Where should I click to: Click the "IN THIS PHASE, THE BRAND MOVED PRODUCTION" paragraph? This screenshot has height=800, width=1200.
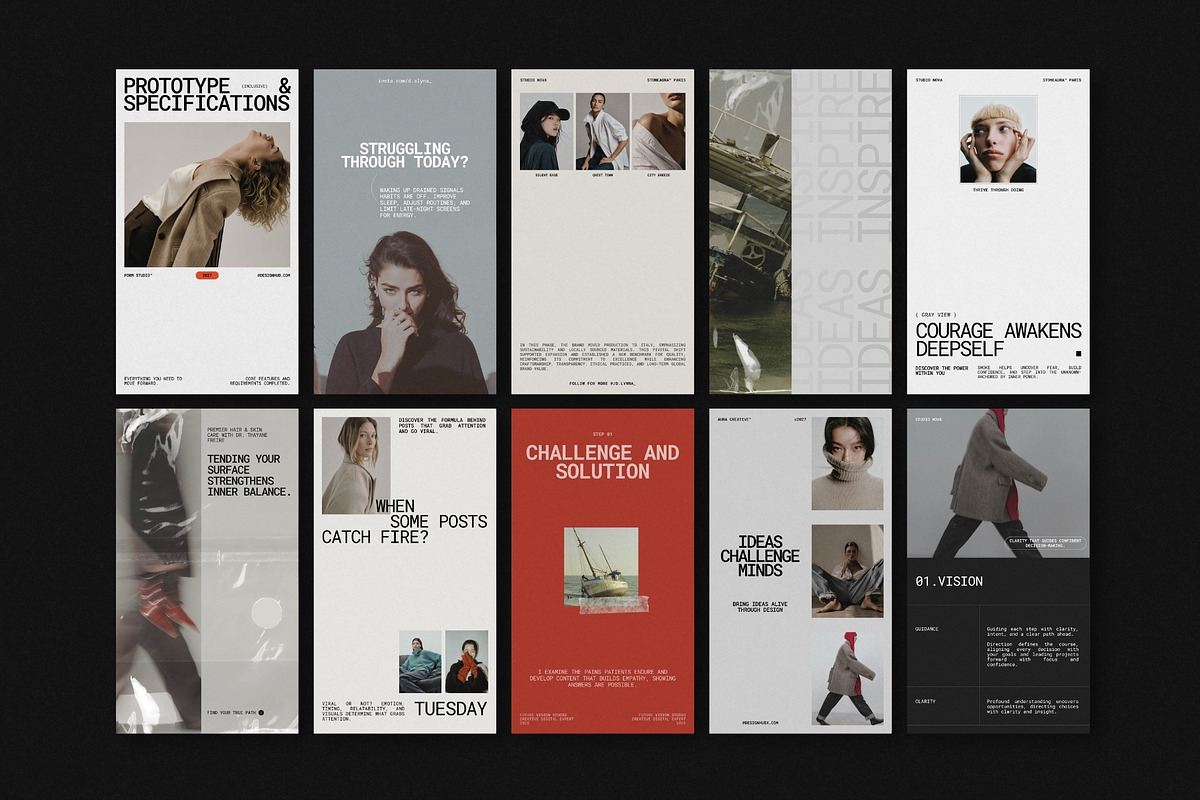click(x=602, y=358)
